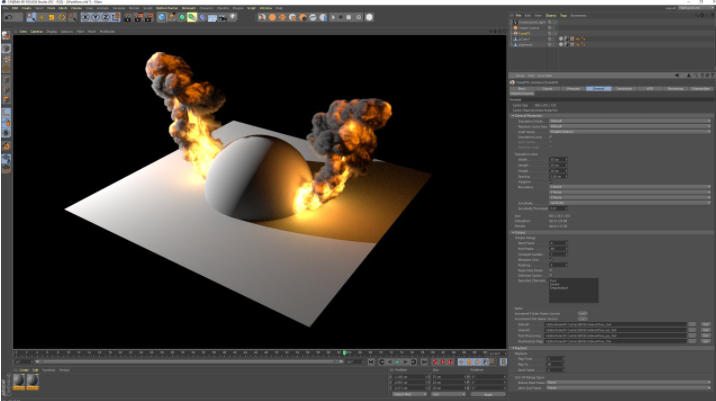The height and width of the screenshot is (401, 716).
Task: Add a floor environment object icon
Action: pos(212,17)
